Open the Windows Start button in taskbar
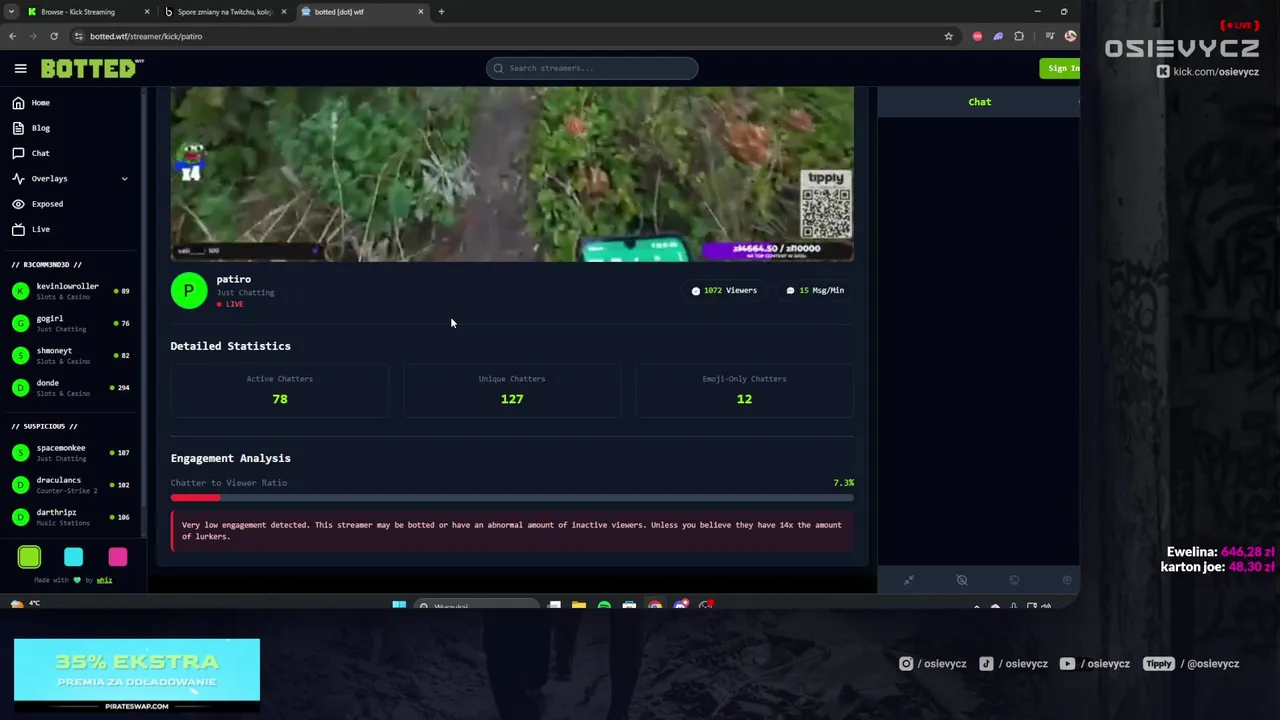The width and height of the screenshot is (1280, 720). 399,605
